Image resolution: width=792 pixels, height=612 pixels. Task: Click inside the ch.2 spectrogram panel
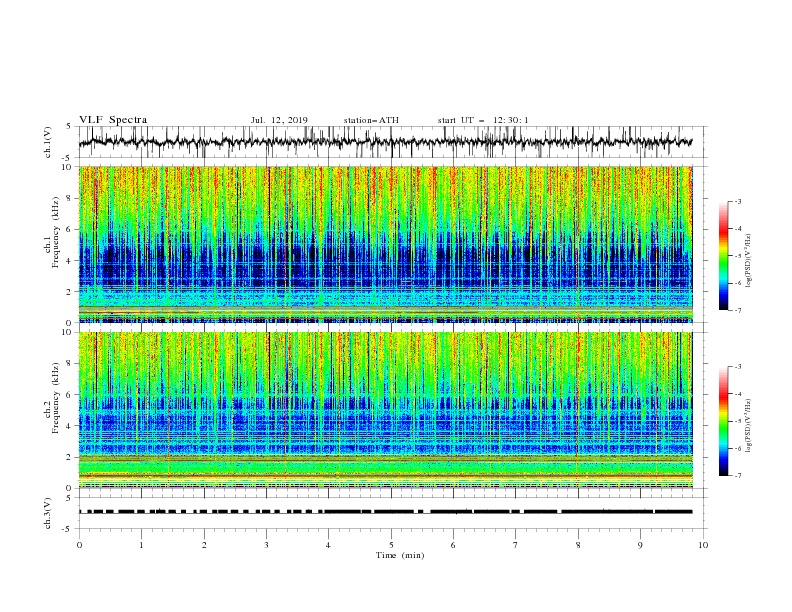pos(386,410)
